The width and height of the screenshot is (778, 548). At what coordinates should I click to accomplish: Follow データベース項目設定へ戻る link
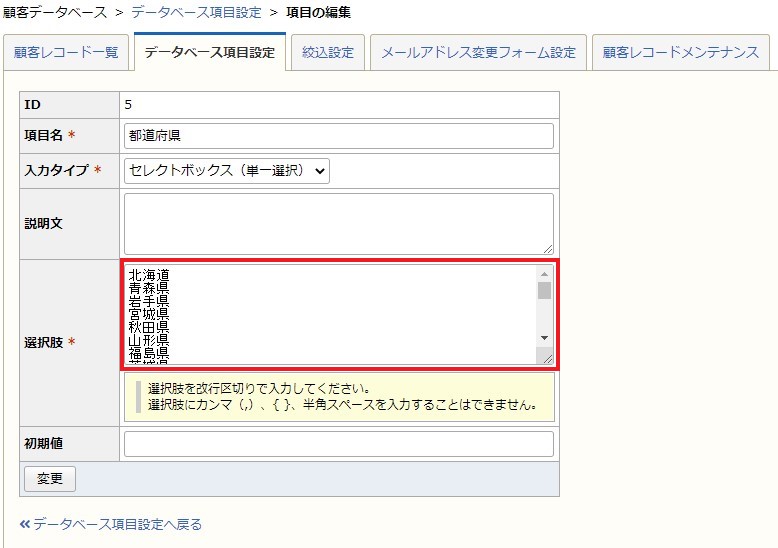pos(111,524)
